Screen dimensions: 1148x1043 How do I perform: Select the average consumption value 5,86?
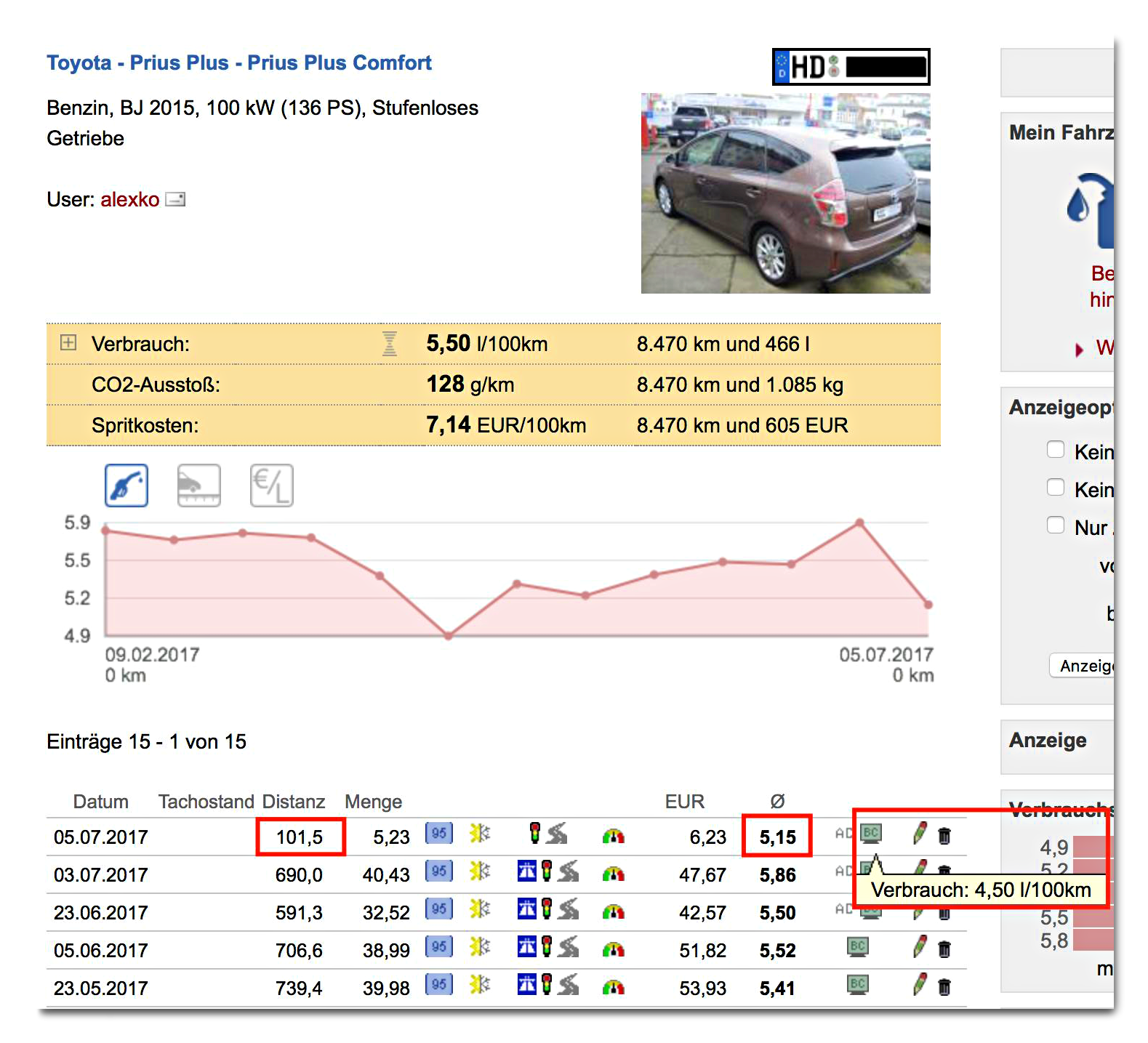click(778, 874)
